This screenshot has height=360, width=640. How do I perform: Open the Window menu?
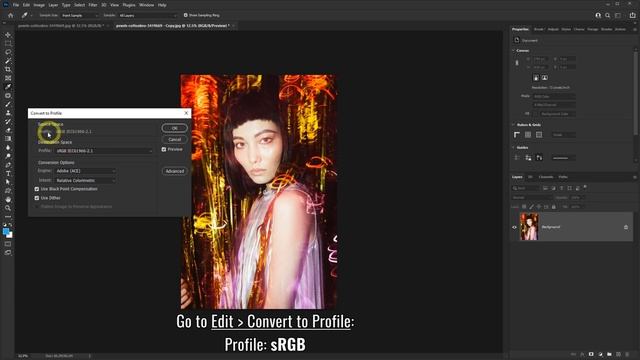[x=147, y=5]
